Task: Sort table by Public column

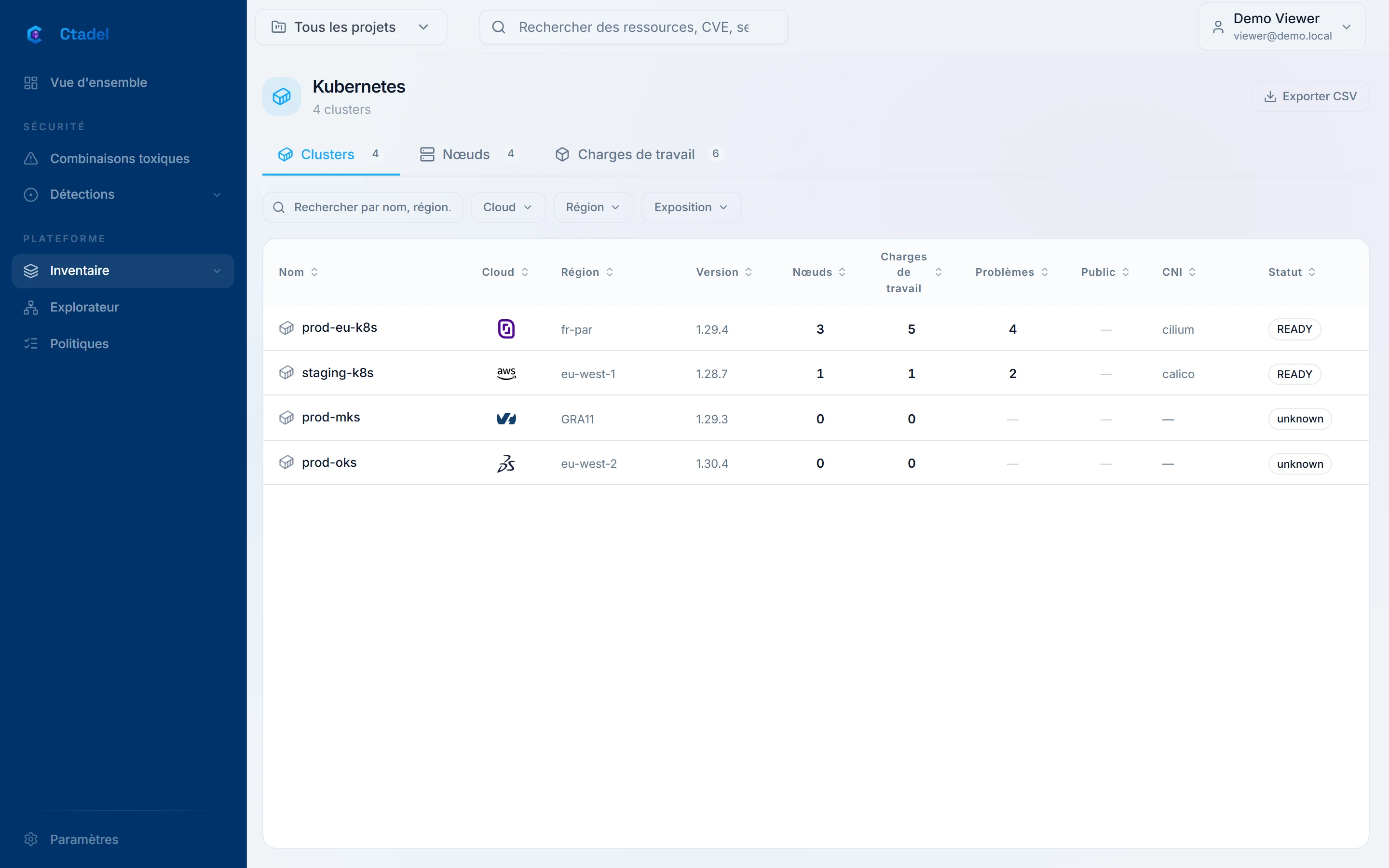Action: click(x=1105, y=272)
